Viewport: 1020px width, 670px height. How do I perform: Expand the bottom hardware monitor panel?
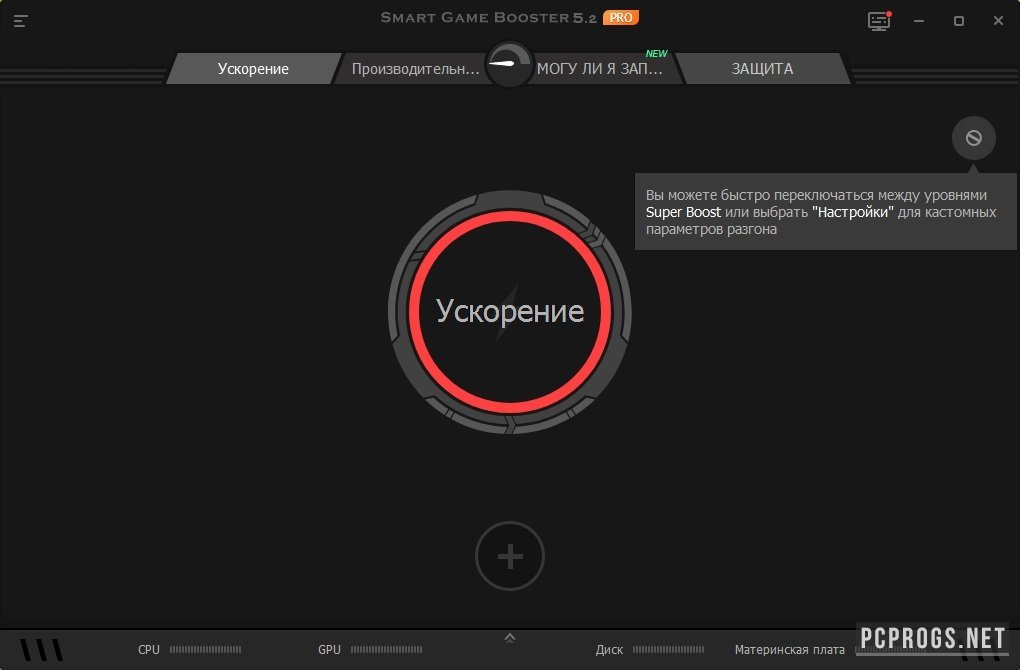click(510, 638)
